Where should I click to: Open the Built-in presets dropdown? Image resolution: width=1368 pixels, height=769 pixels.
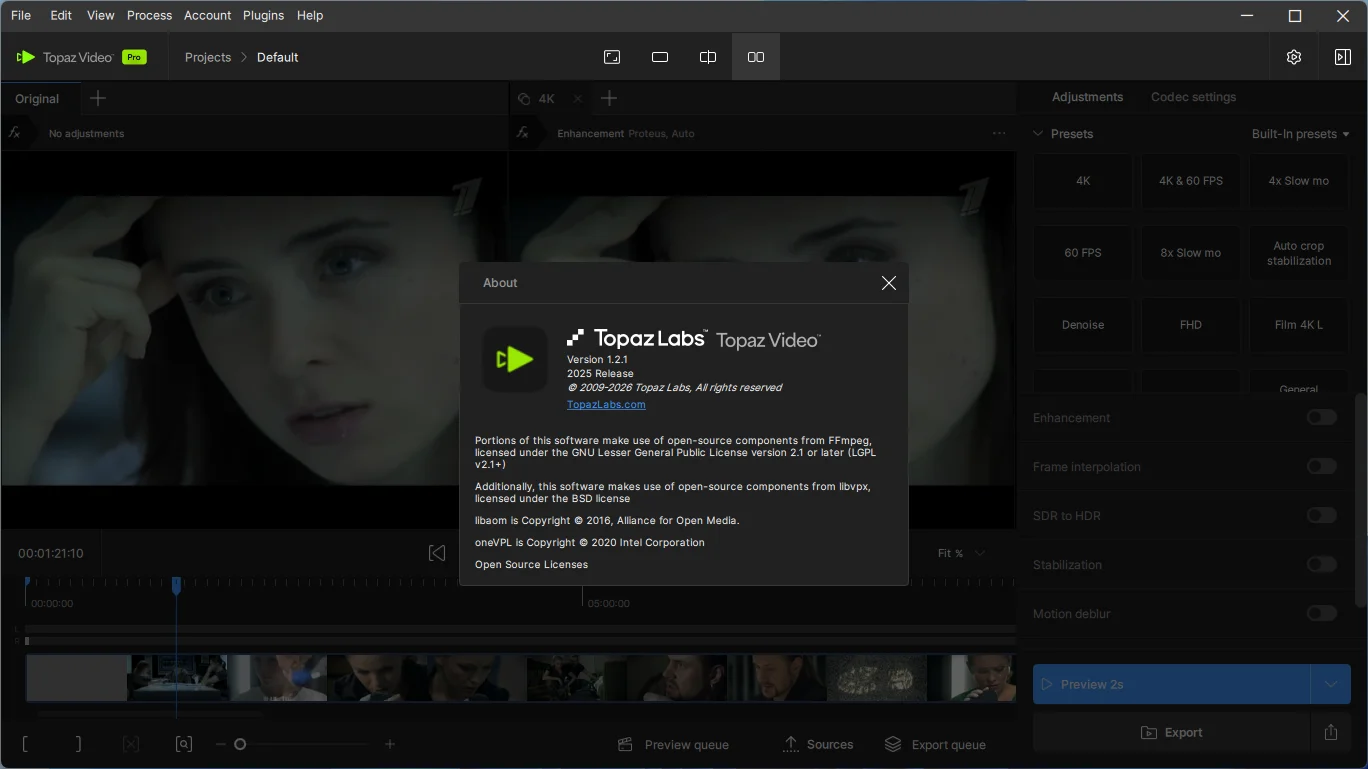1300,134
